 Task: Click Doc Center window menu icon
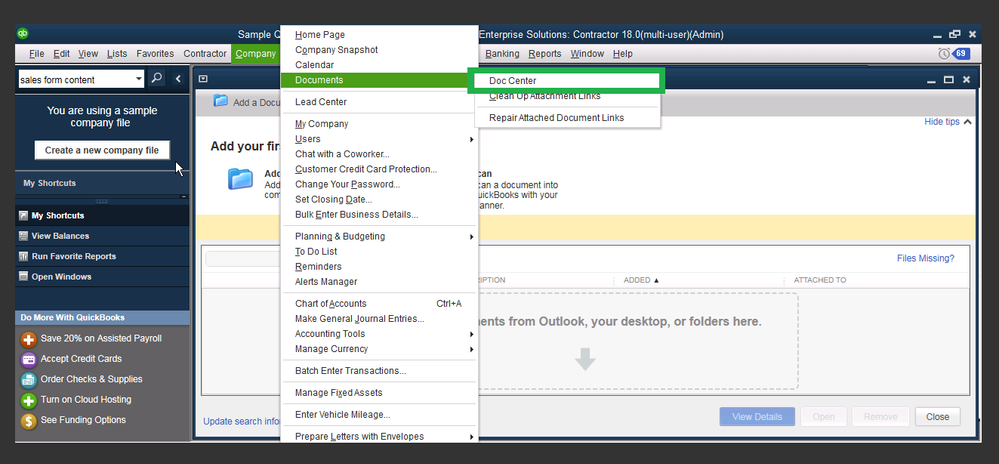[203, 79]
